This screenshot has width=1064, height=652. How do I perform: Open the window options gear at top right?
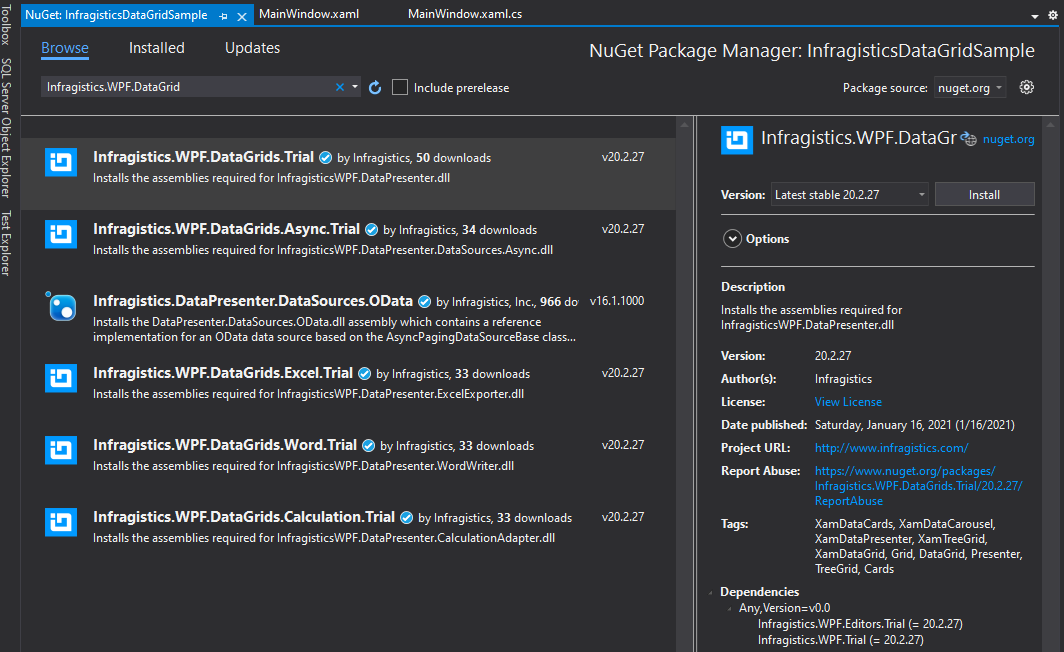pyautogui.click(x=1052, y=15)
